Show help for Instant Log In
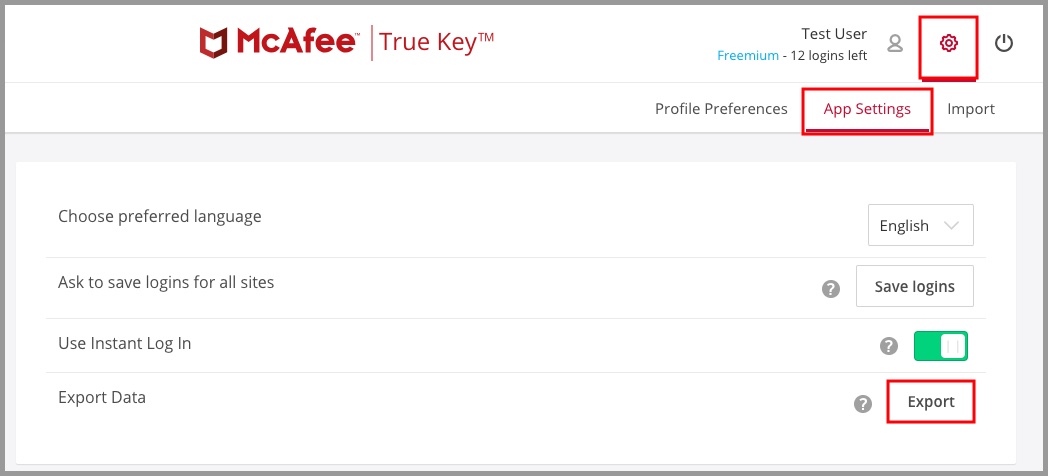 888,346
